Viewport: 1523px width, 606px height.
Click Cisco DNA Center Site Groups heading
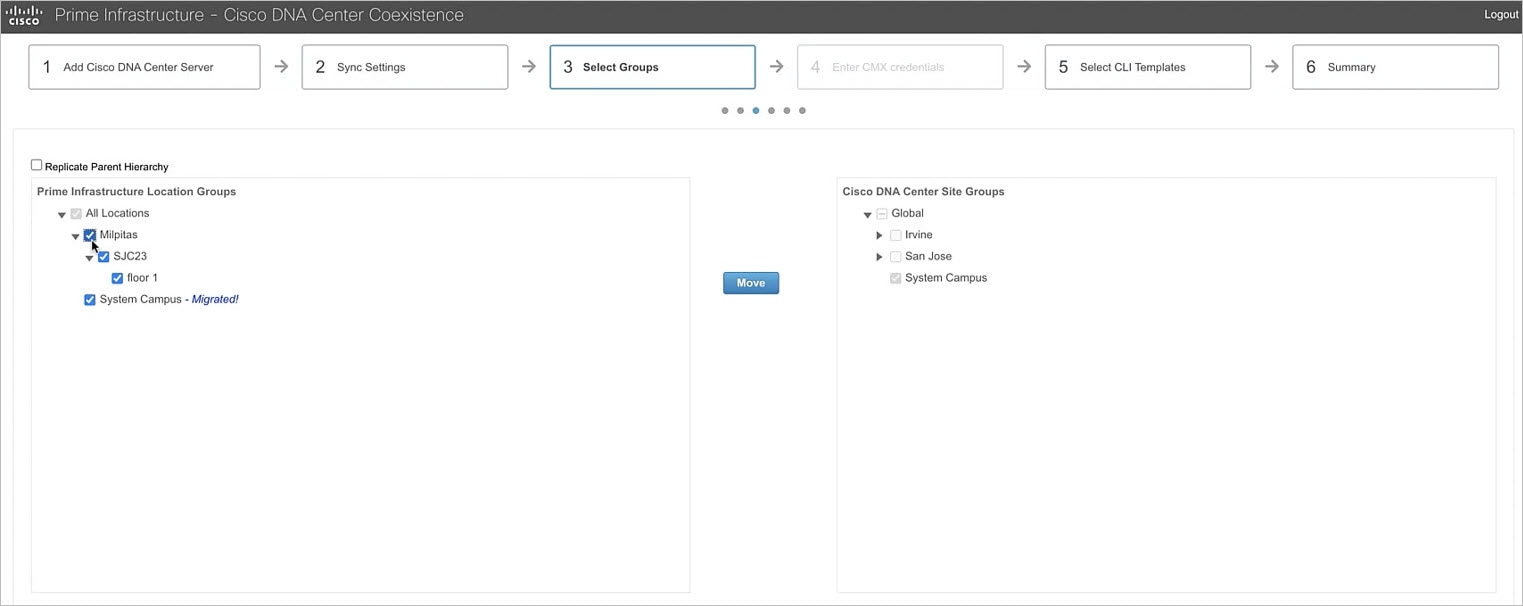(924, 191)
